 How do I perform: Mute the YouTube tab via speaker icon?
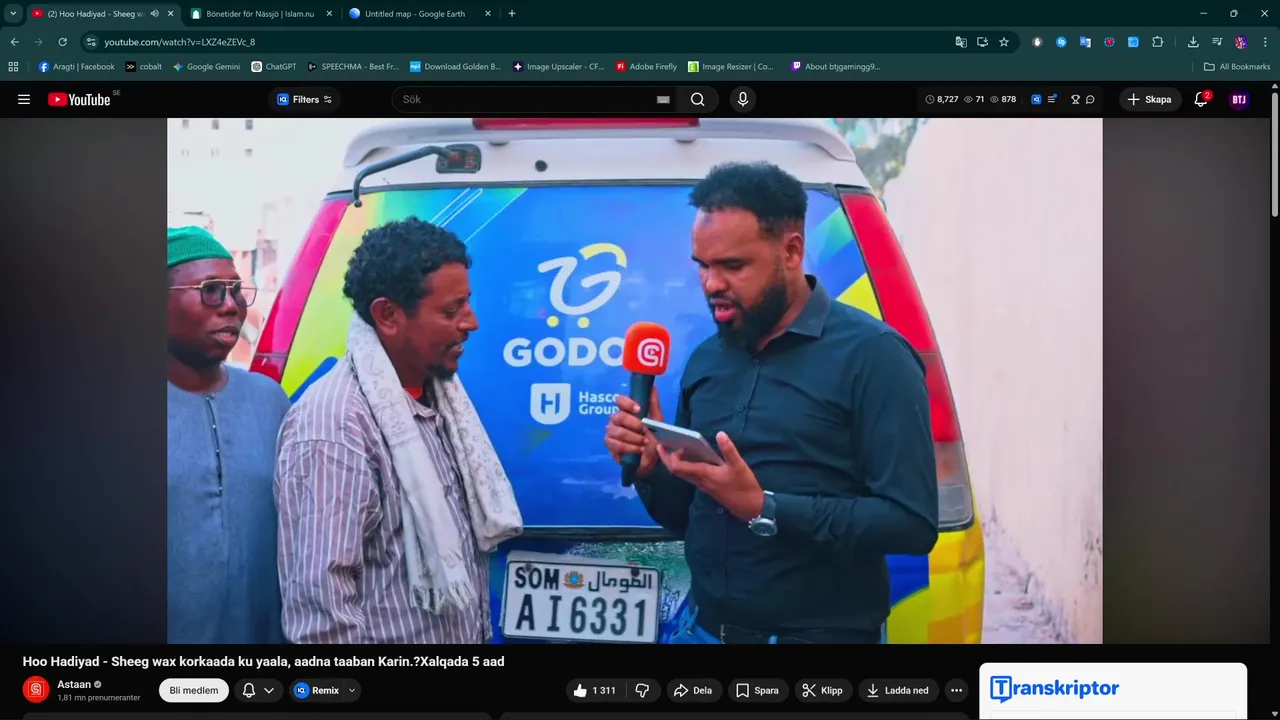click(155, 14)
